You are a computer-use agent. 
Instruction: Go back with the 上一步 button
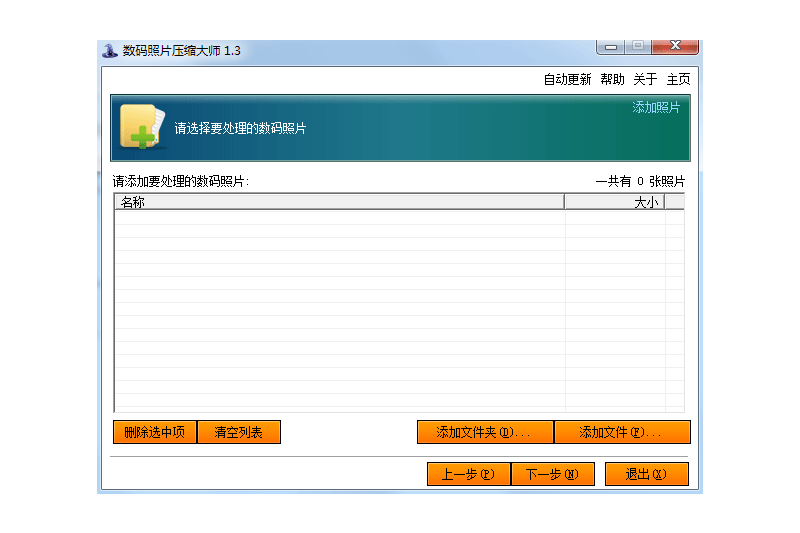click(x=468, y=474)
